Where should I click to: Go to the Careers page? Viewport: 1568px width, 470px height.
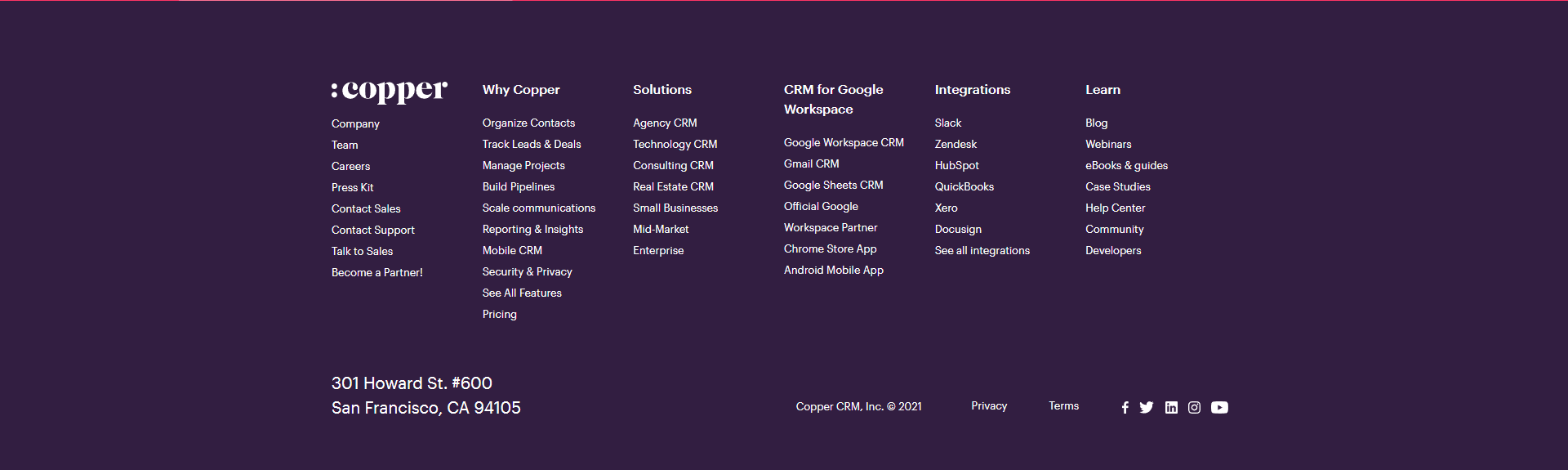(350, 166)
